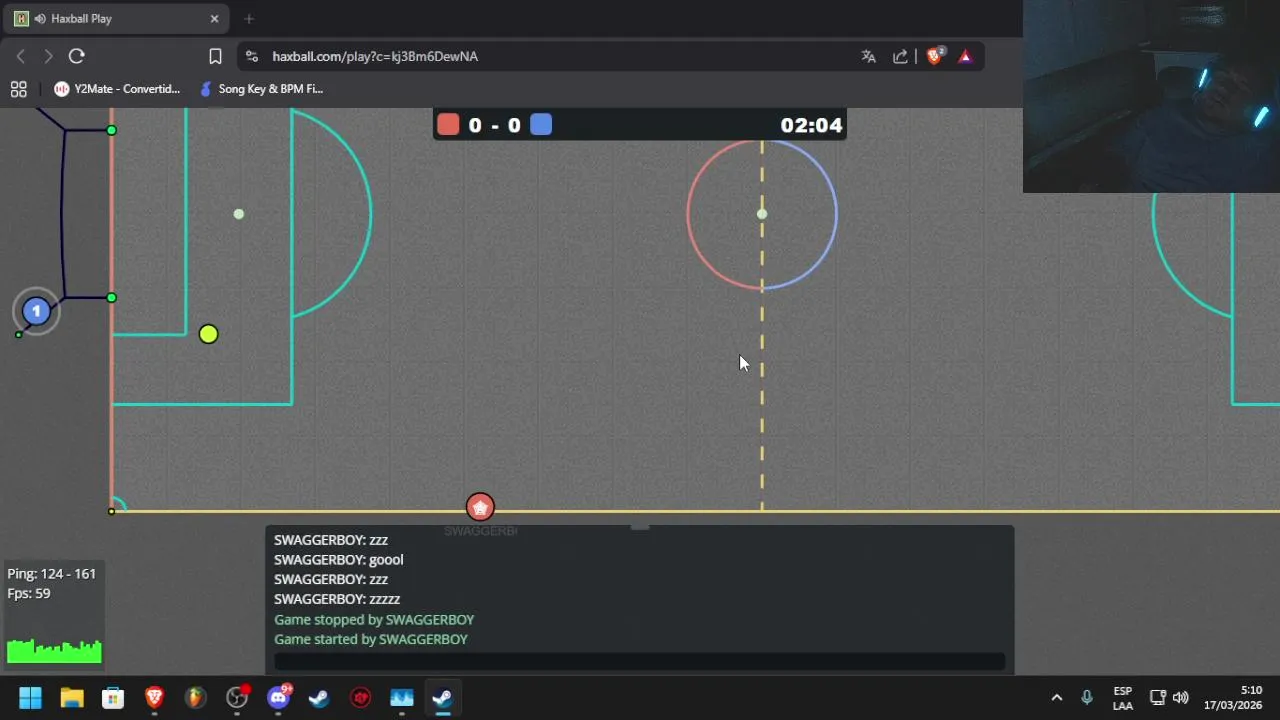Click the Haxball Play tab favicon
Viewport: 1280px width, 720px height.
21,18
